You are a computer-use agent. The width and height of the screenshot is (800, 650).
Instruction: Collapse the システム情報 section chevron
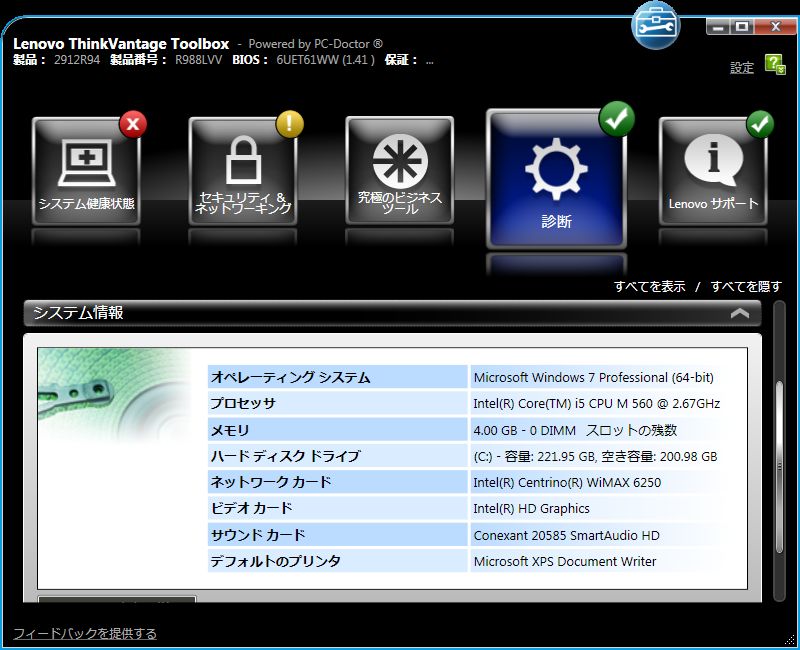(740, 313)
